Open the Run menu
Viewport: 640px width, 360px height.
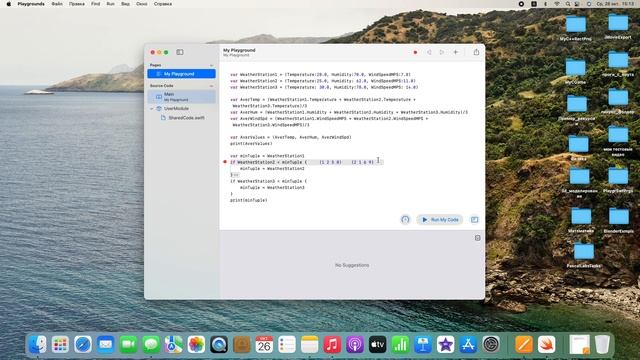tap(111, 4)
